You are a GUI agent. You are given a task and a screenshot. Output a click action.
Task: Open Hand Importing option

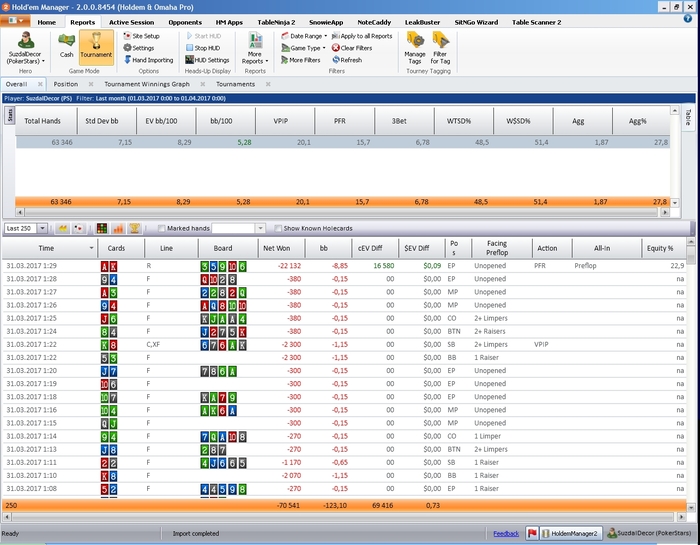(148, 60)
